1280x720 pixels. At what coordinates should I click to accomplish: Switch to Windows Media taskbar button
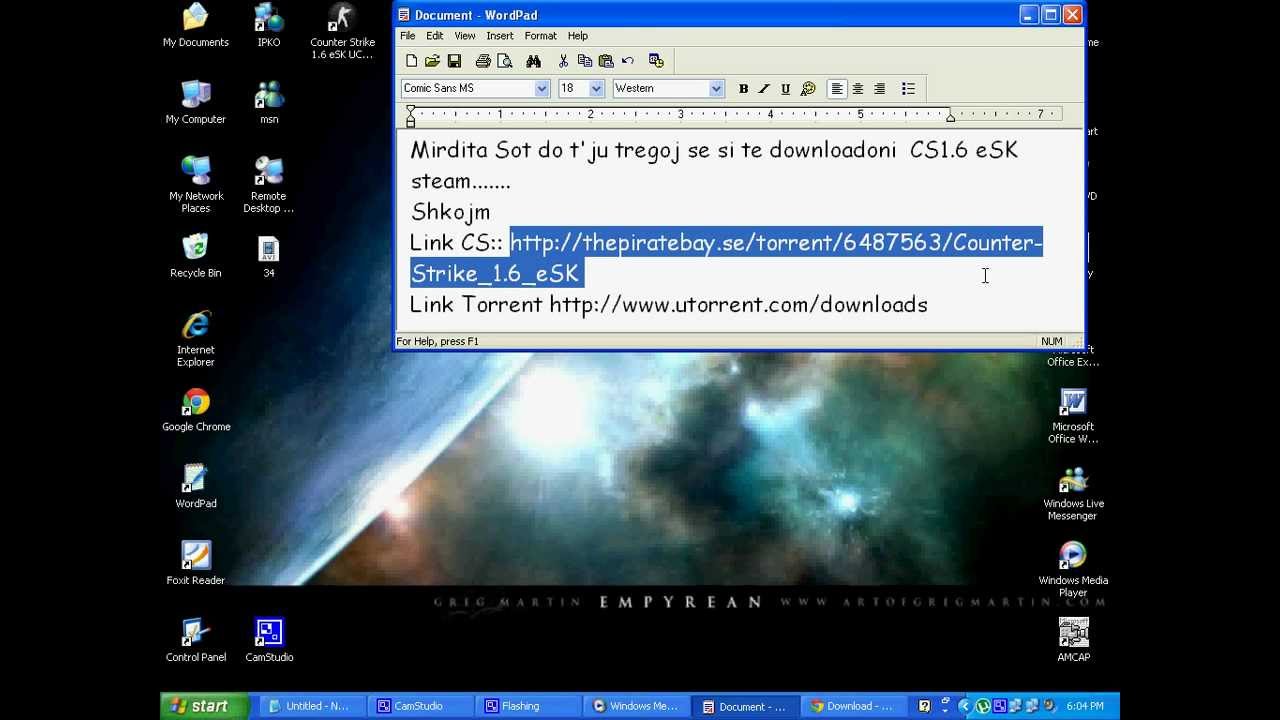(x=636, y=706)
